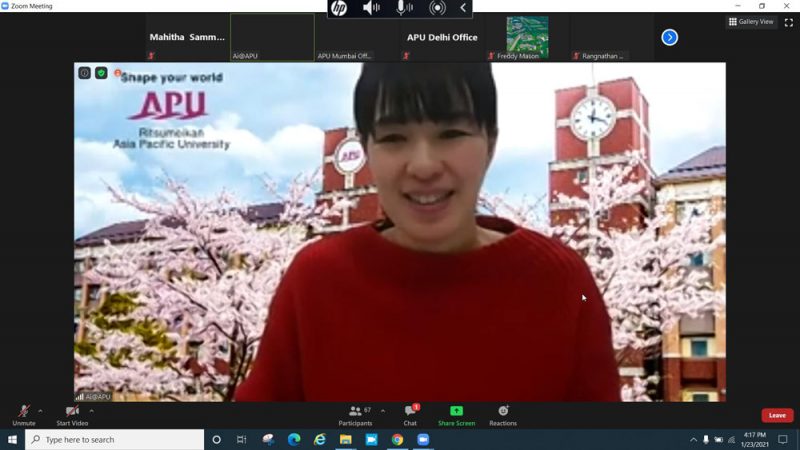
Task: Select the Freddy Mason video thumbnail
Action: [x=527, y=37]
